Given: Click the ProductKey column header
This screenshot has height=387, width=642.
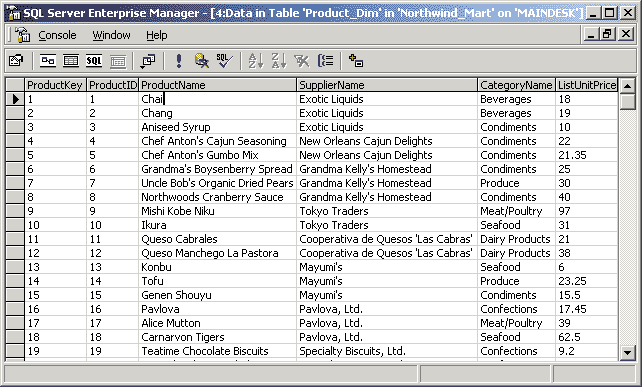Looking at the screenshot, I should pos(56,85).
